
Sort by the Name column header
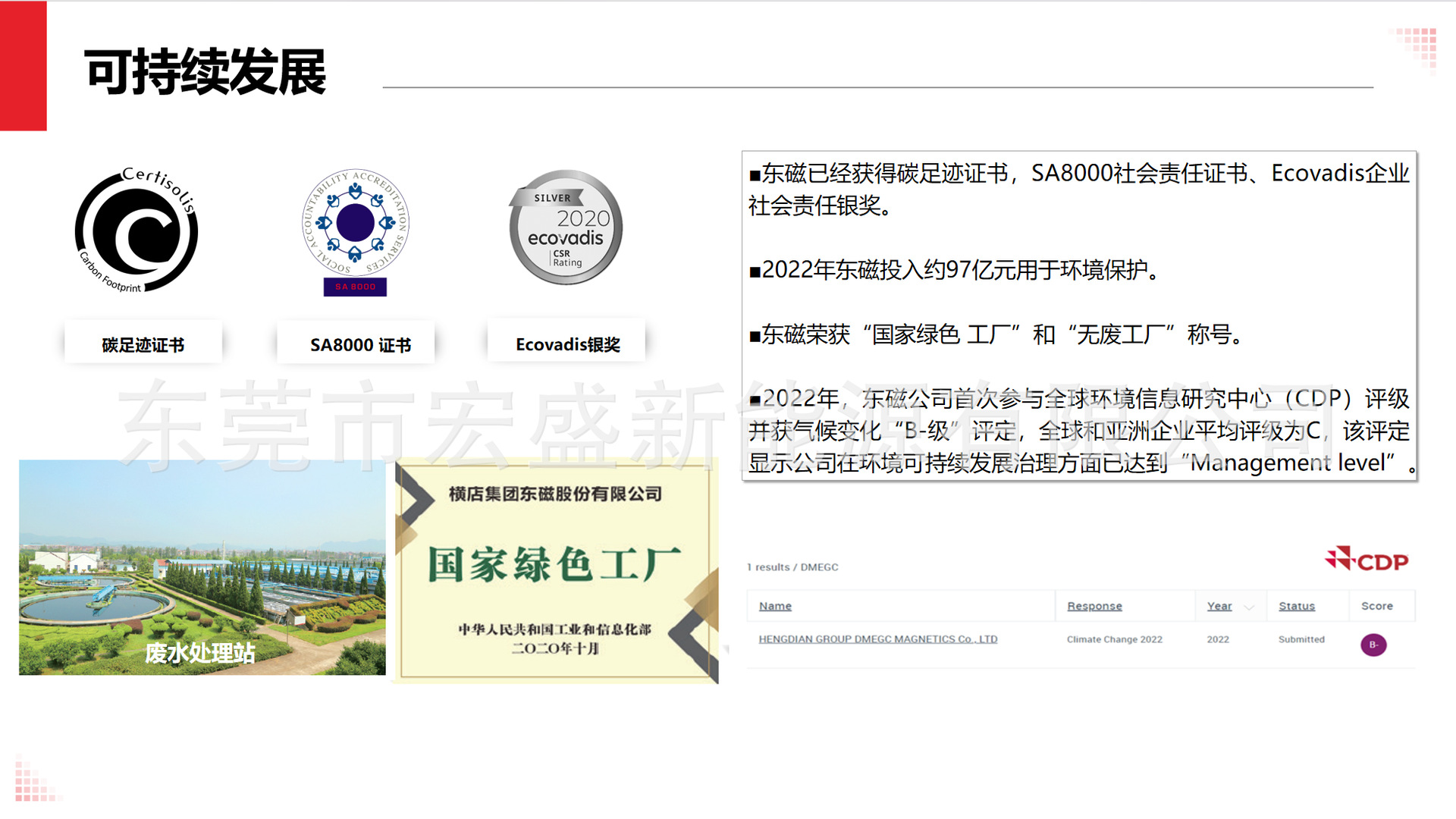coord(775,606)
